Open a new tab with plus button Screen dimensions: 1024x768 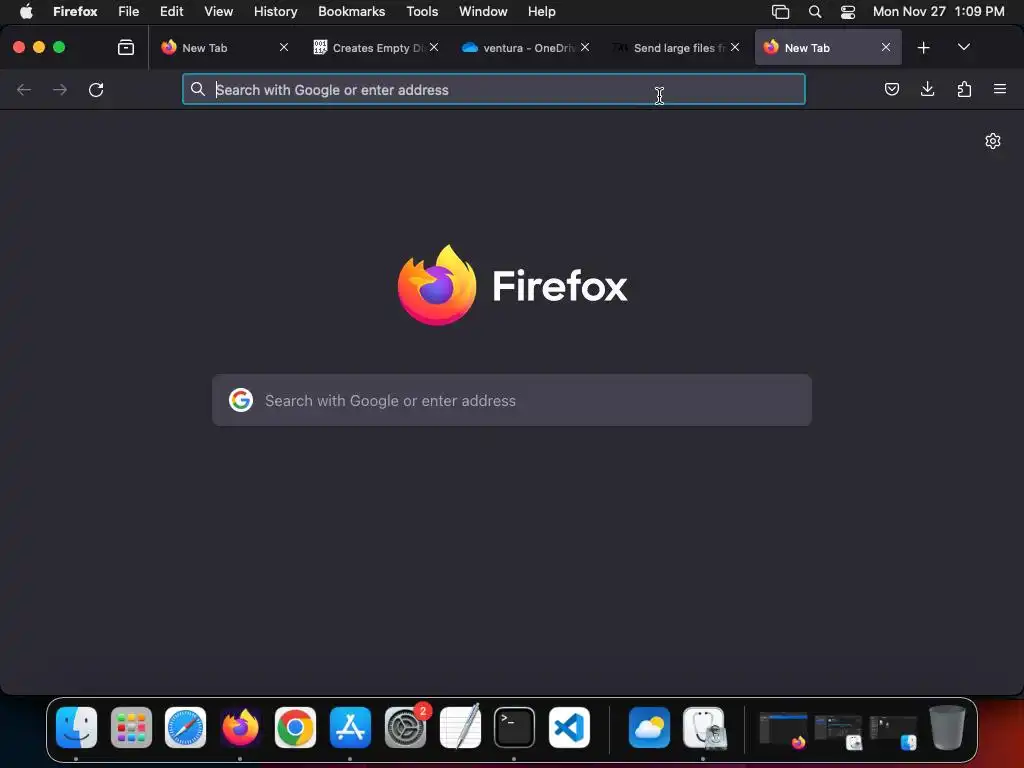point(923,48)
